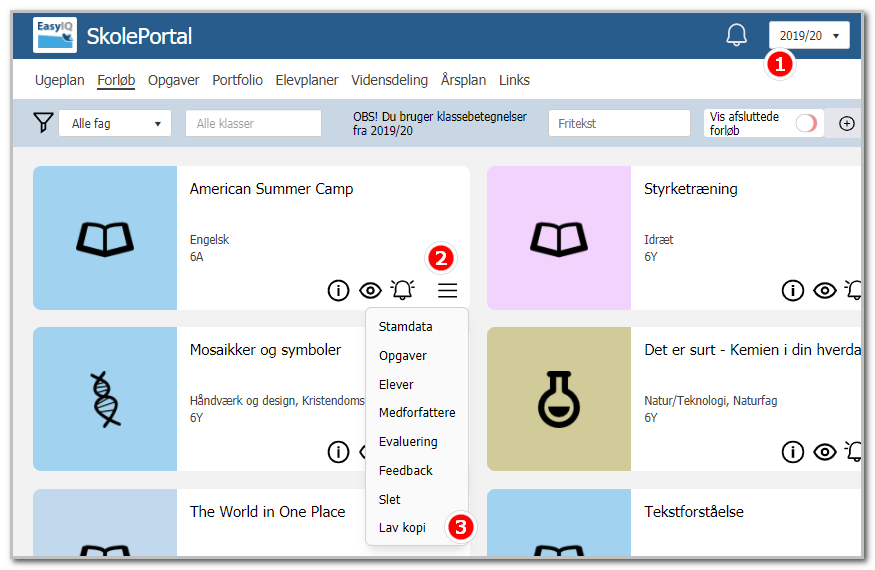Open The World in One Place title
Screen dimensions: 875x570
267,511
